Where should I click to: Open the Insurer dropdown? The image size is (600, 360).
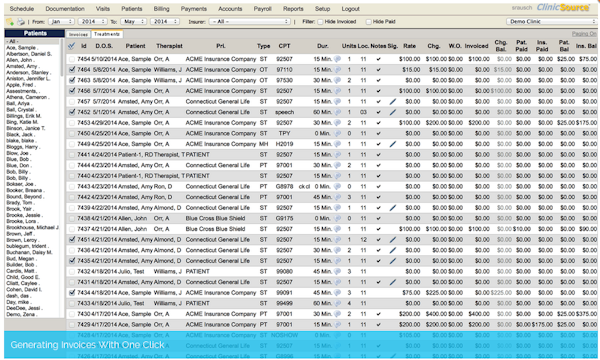click(x=249, y=22)
